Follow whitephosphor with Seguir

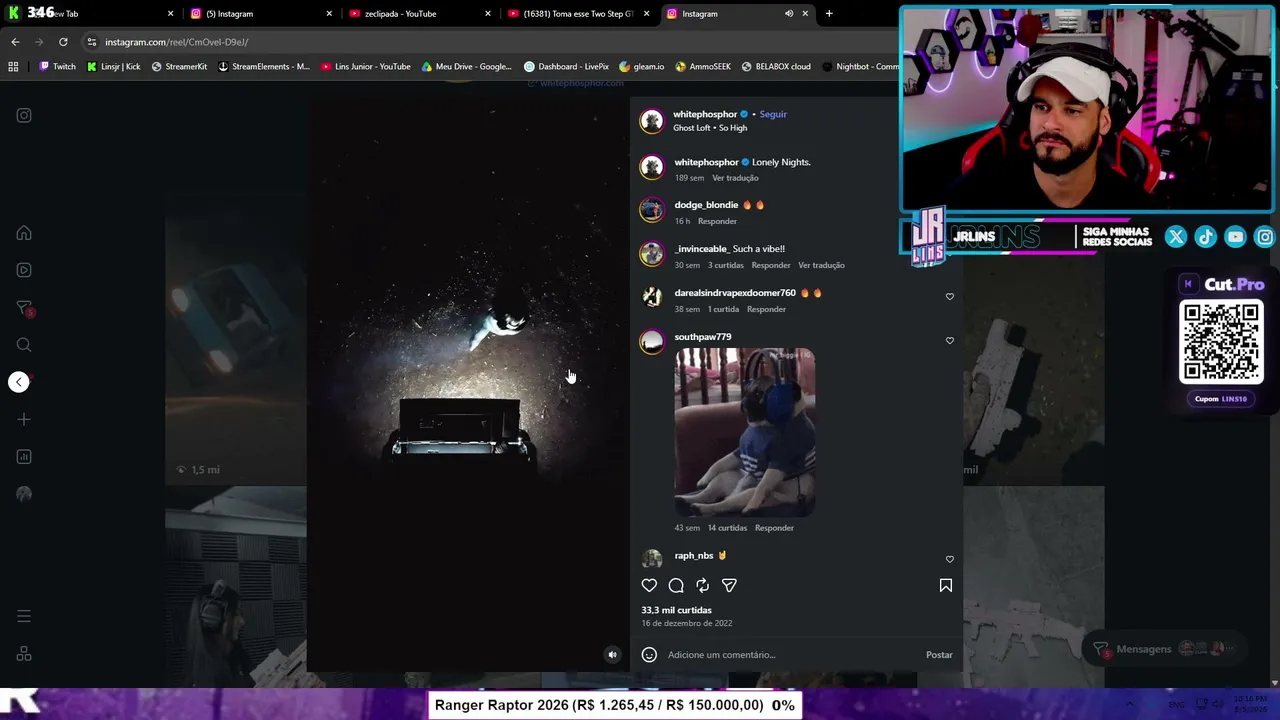[773, 114]
